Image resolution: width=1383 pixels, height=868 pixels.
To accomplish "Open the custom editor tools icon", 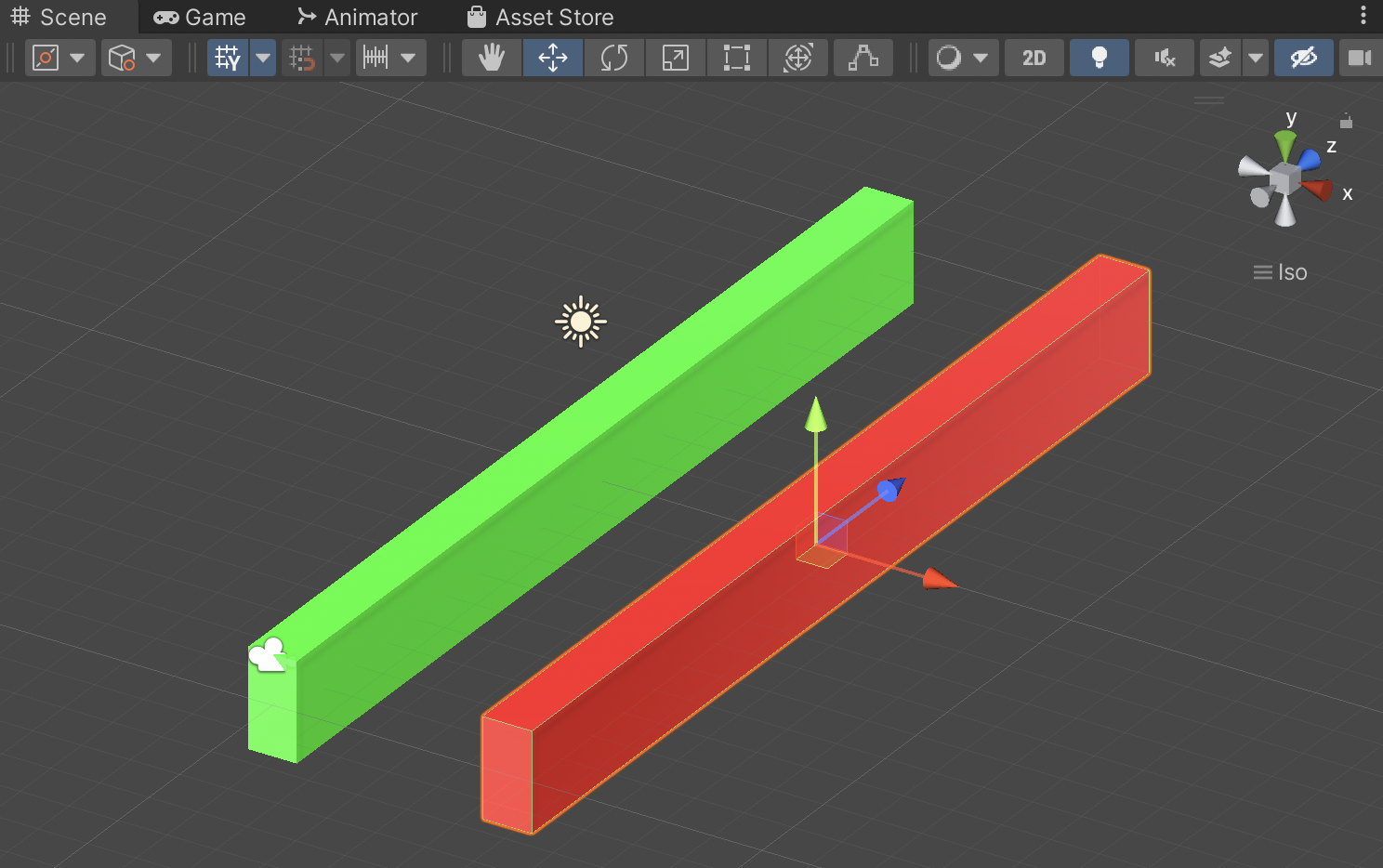I will click(x=863, y=58).
